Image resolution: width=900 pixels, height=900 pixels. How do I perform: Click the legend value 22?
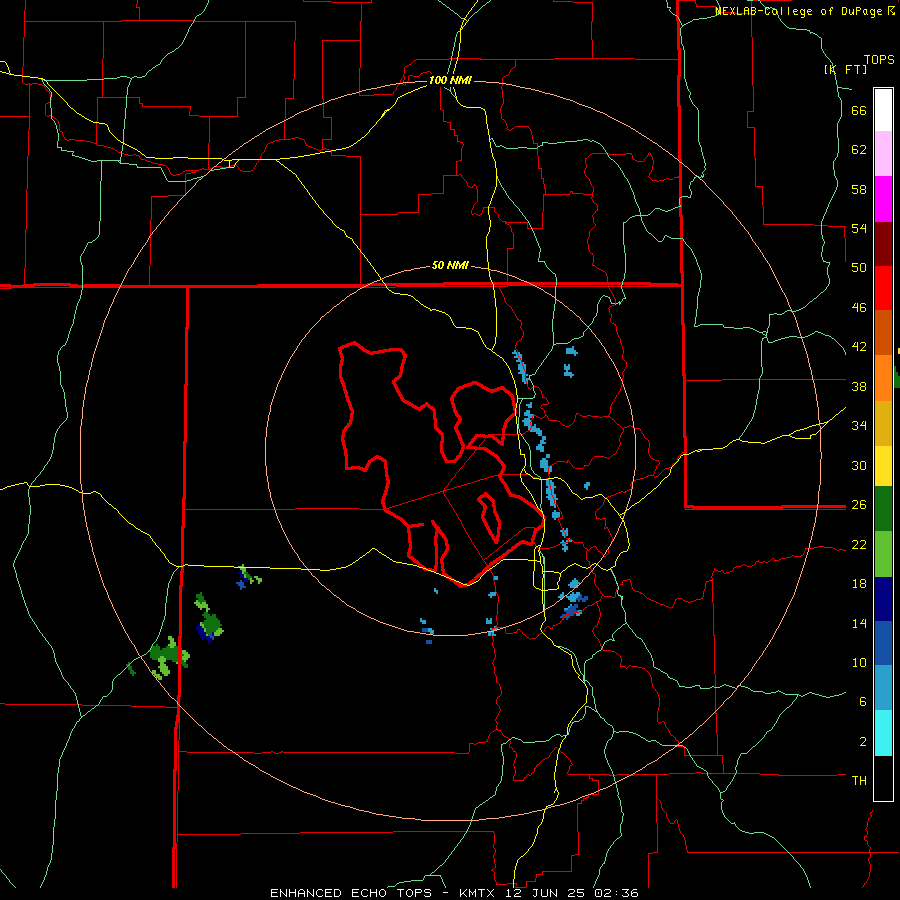click(859, 544)
